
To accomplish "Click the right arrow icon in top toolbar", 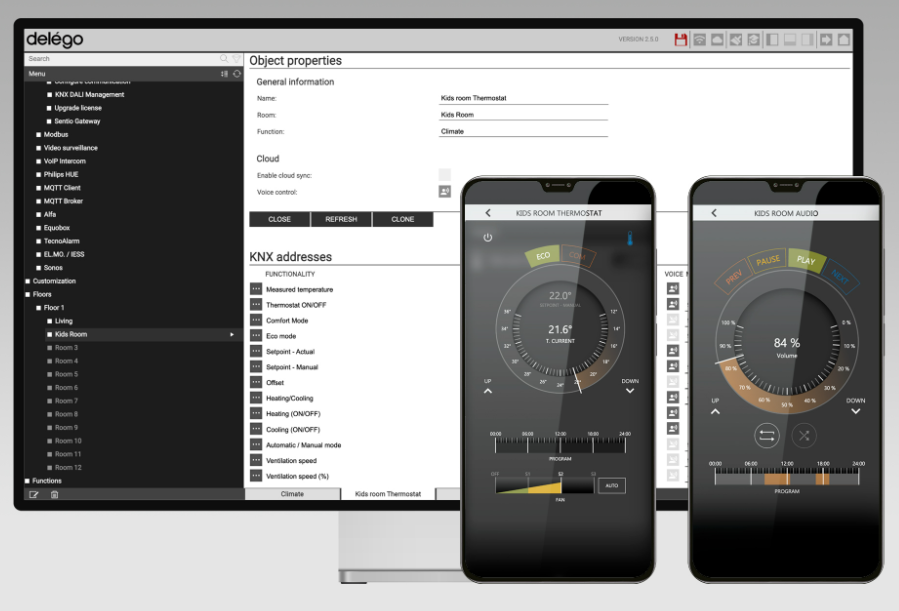I will [826, 40].
